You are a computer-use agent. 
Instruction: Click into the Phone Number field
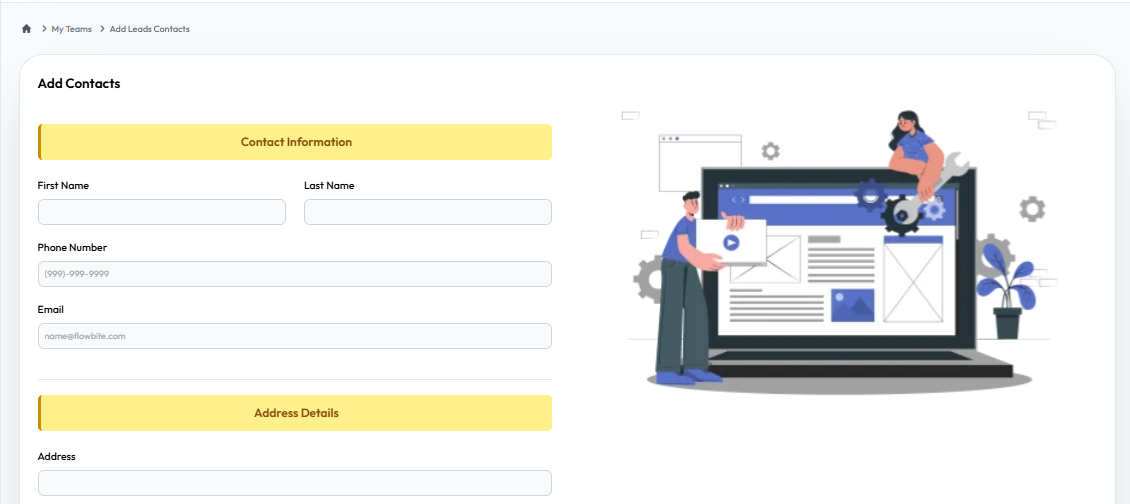pos(295,274)
